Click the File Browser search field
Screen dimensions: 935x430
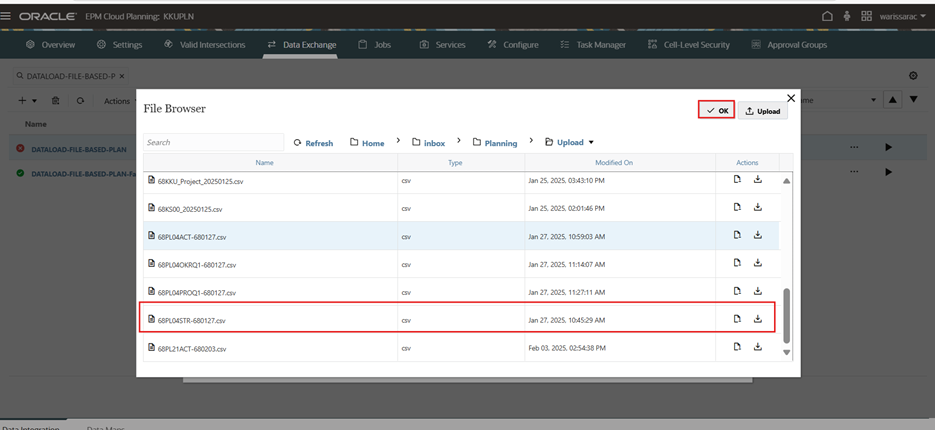213,143
